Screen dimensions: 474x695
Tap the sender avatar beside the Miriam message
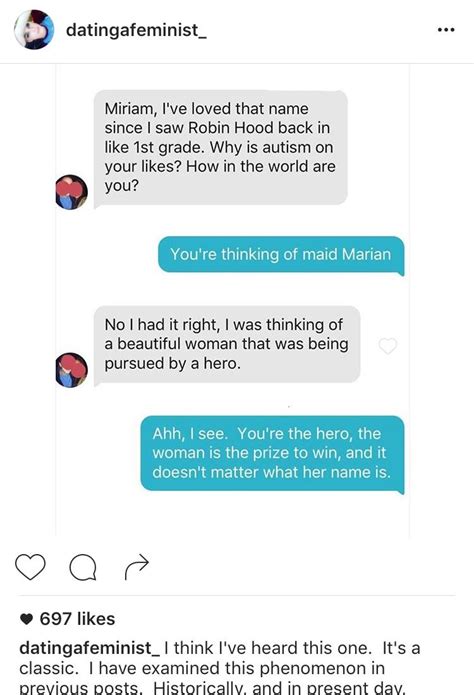71,192
